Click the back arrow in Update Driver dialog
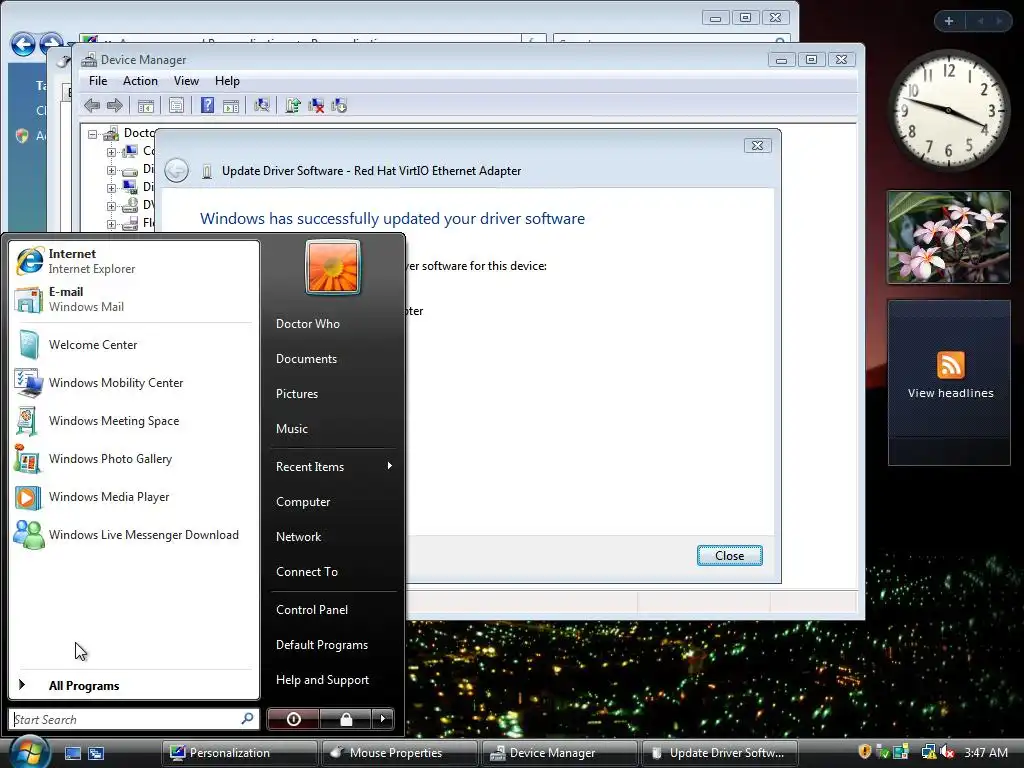Image resolution: width=1024 pixels, height=768 pixels. pyautogui.click(x=176, y=170)
